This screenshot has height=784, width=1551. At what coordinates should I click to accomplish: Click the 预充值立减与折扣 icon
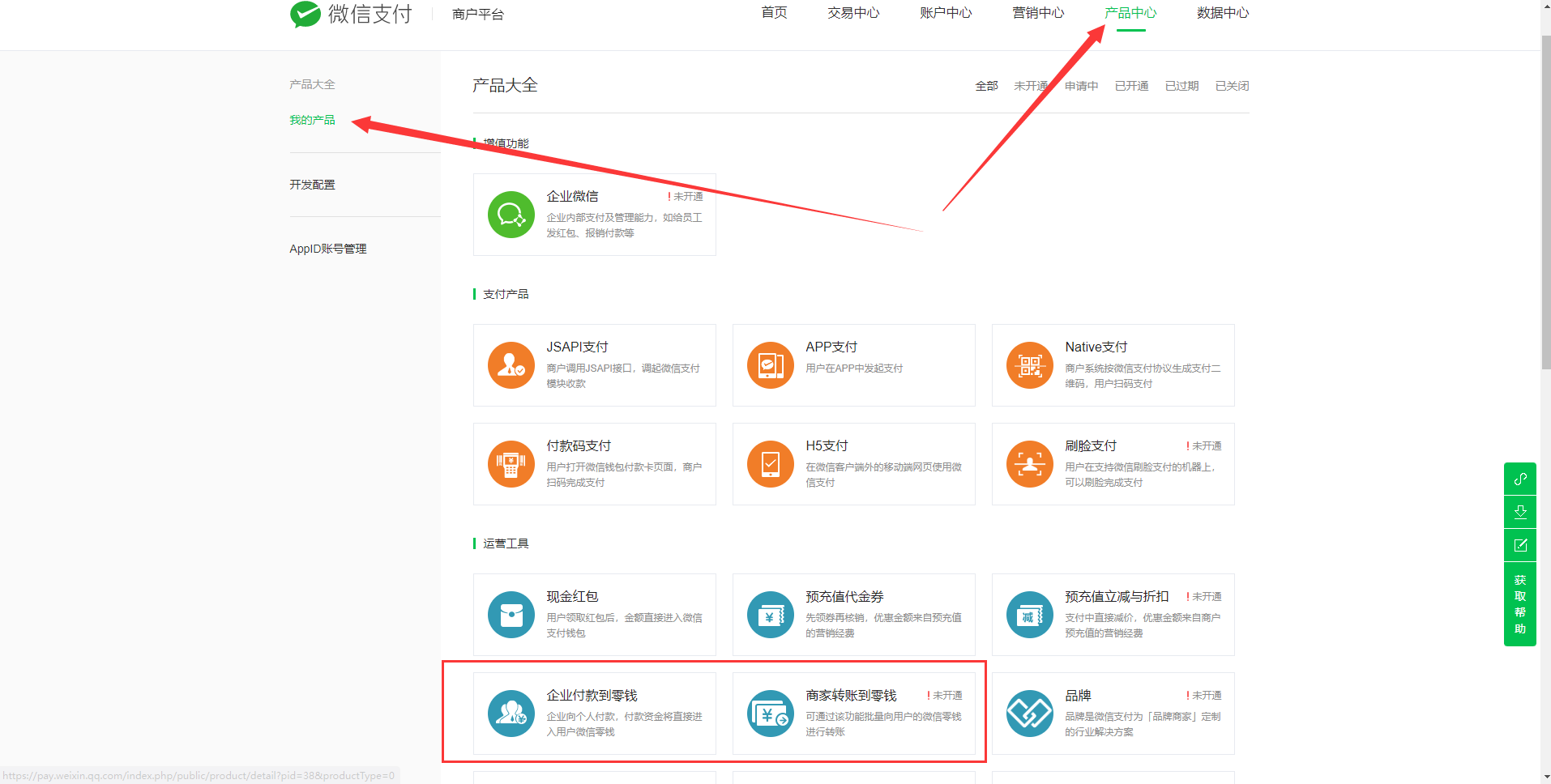click(x=1030, y=615)
